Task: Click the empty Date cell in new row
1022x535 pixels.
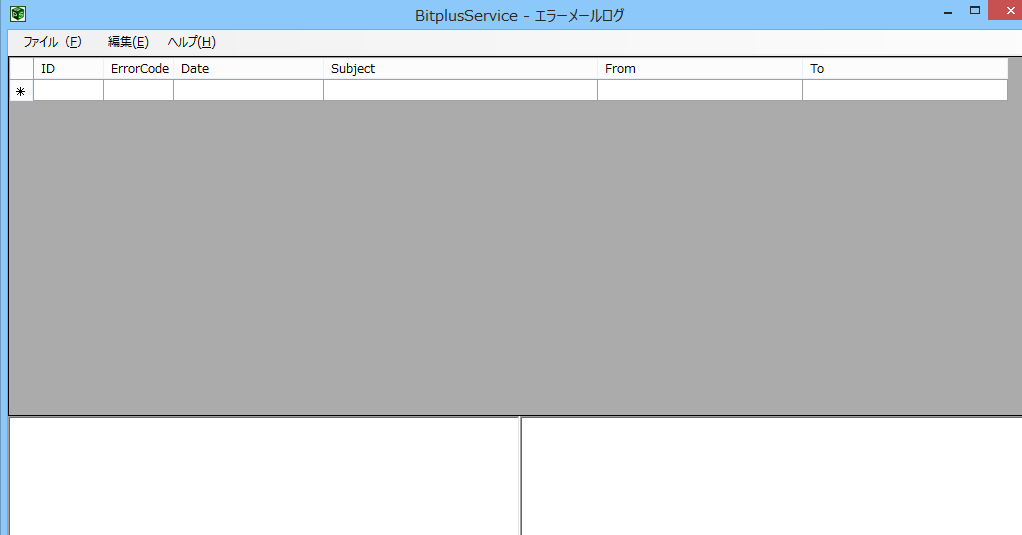Action: tap(248, 91)
